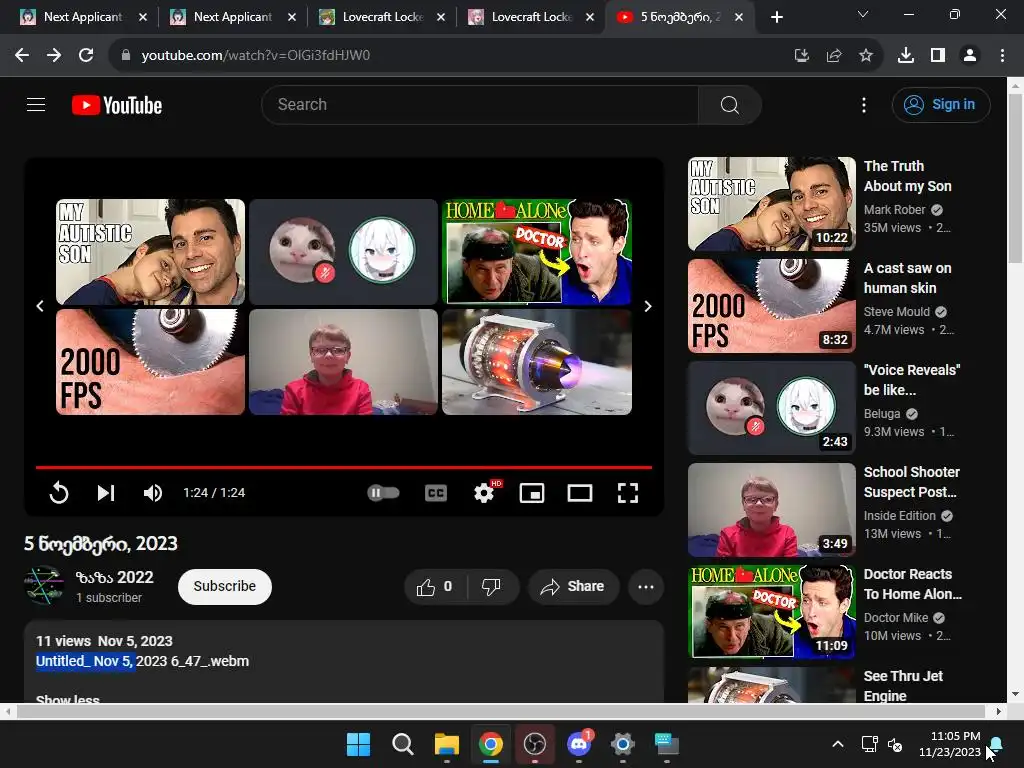Collapse description with Show less

click(68, 698)
